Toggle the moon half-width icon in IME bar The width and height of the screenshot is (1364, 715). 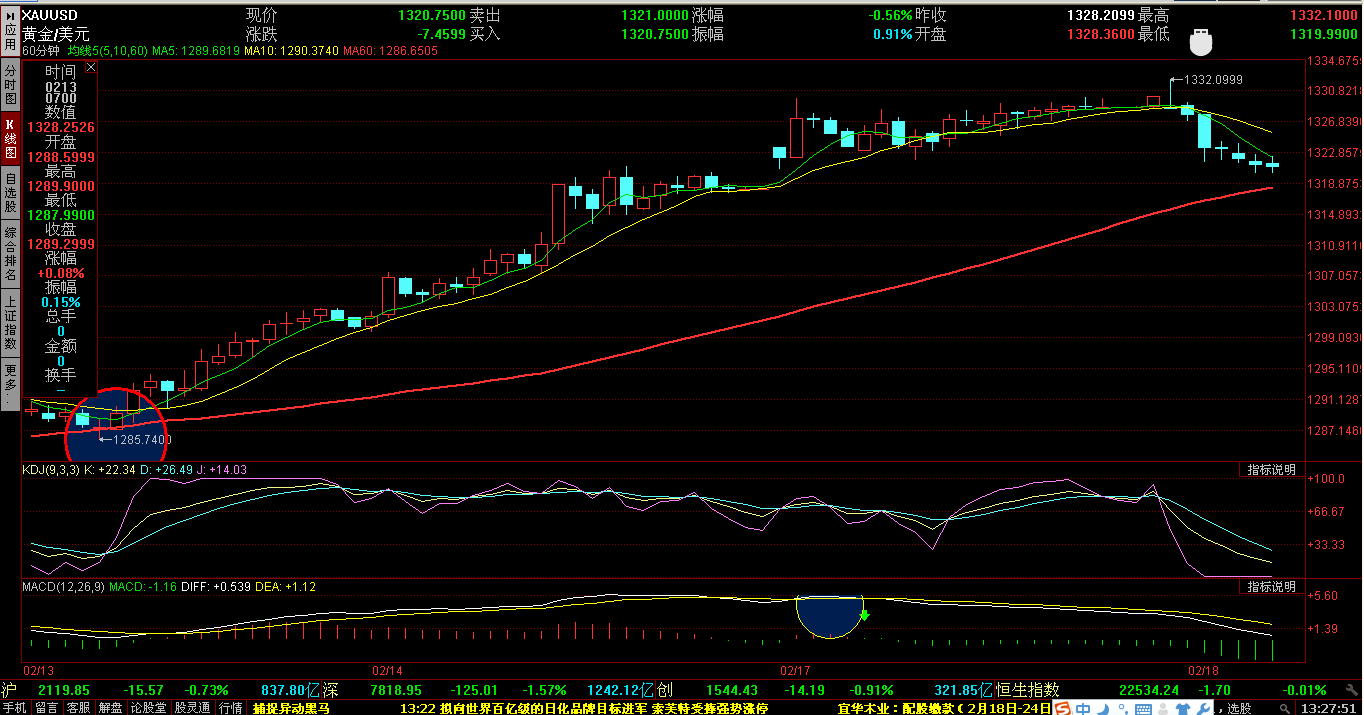1103,708
